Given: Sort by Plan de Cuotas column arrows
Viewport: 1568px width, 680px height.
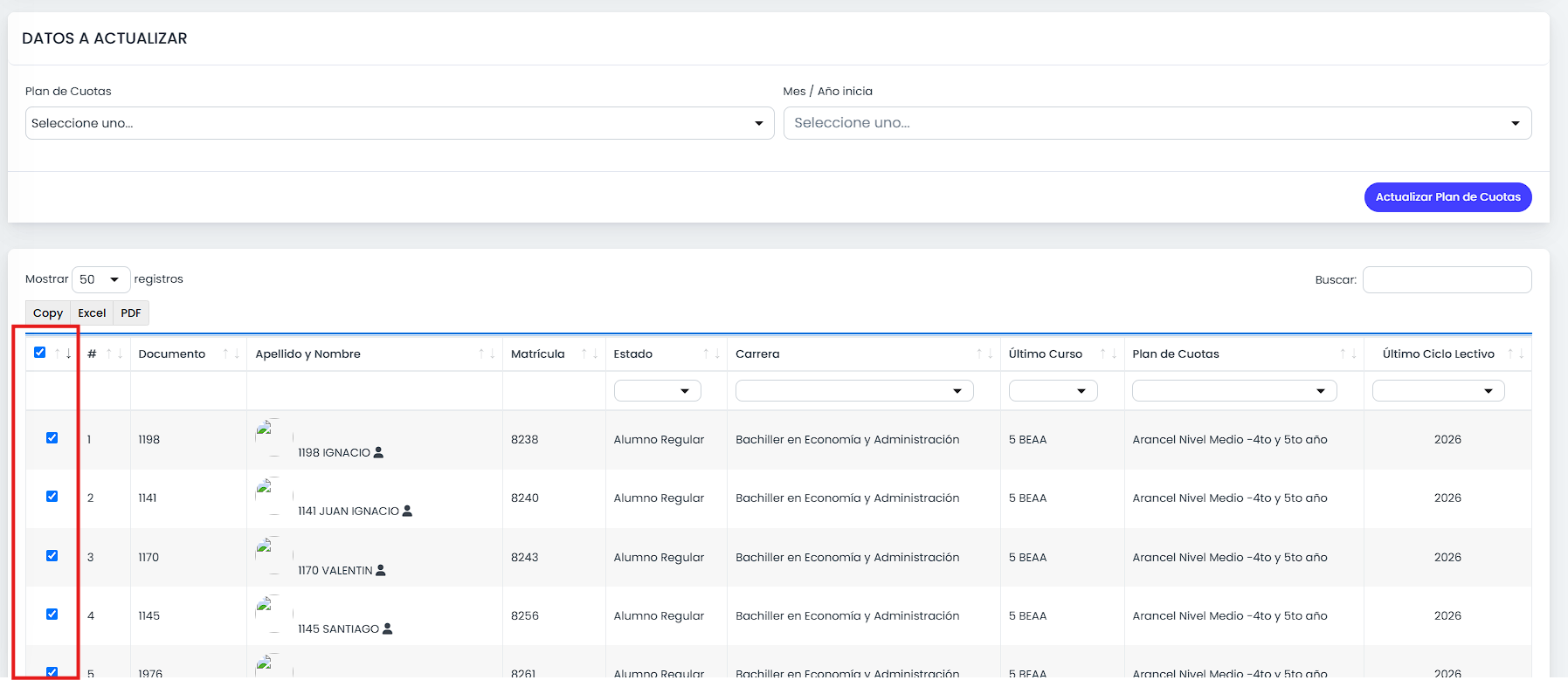Looking at the screenshot, I should [x=1348, y=354].
